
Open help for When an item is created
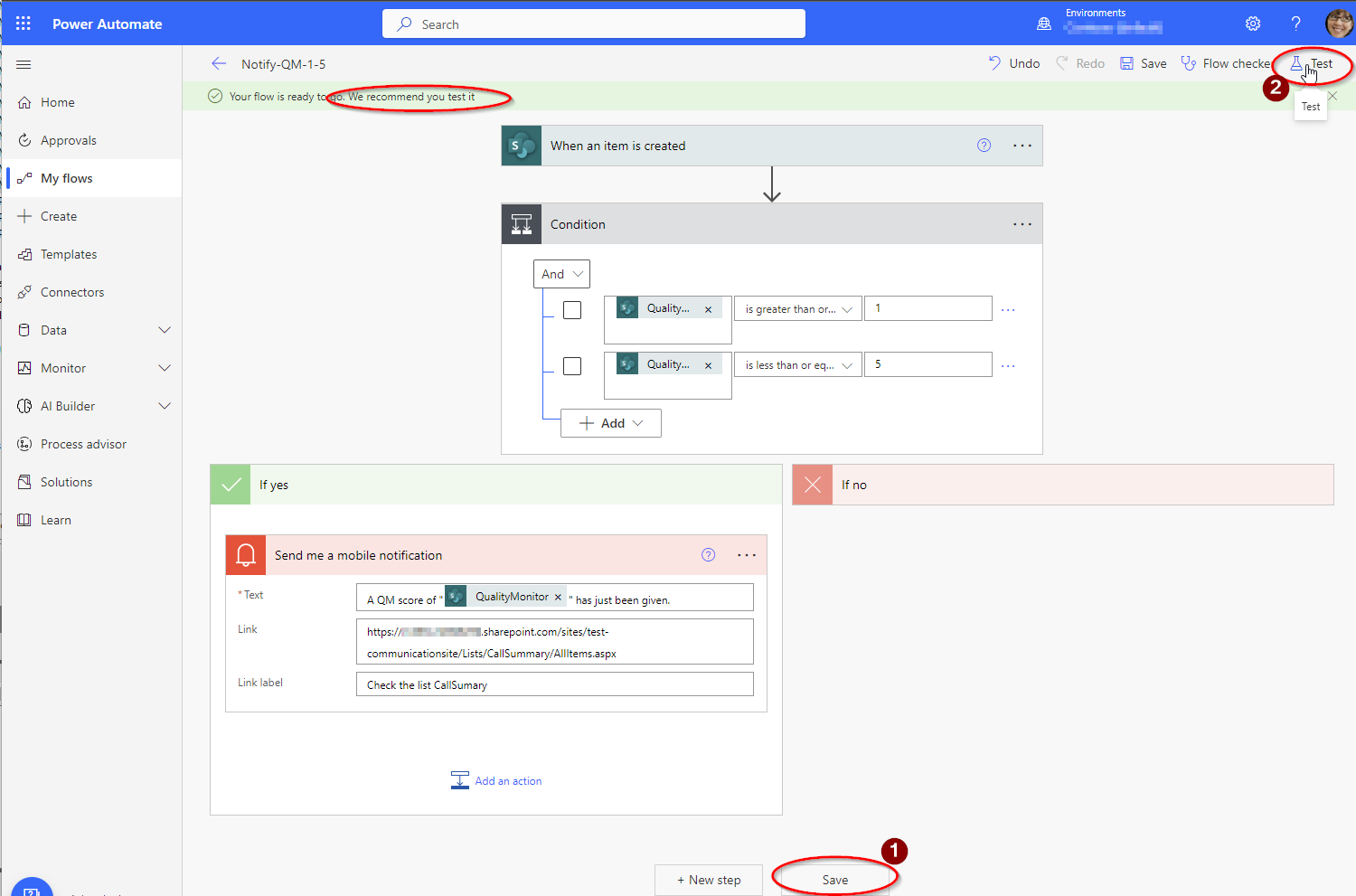click(984, 146)
